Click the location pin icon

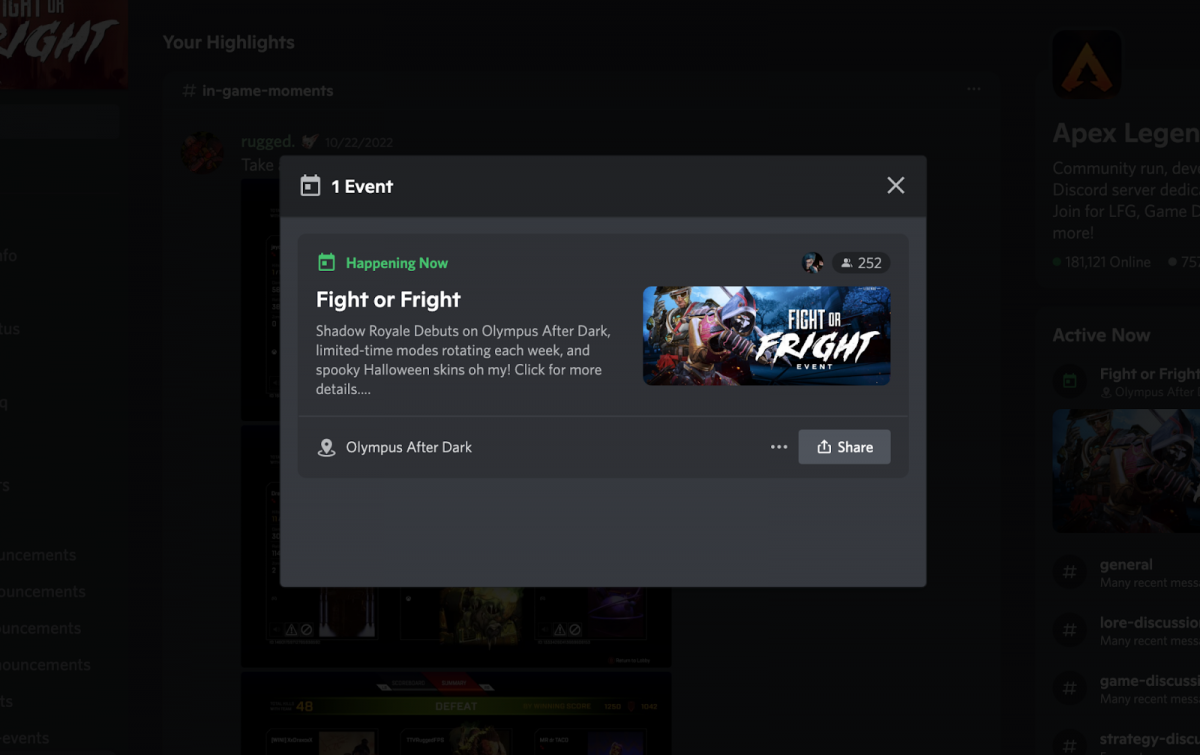pyautogui.click(x=326, y=447)
